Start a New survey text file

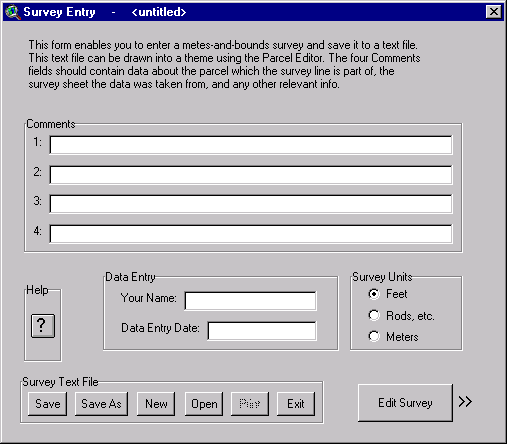pos(156,404)
